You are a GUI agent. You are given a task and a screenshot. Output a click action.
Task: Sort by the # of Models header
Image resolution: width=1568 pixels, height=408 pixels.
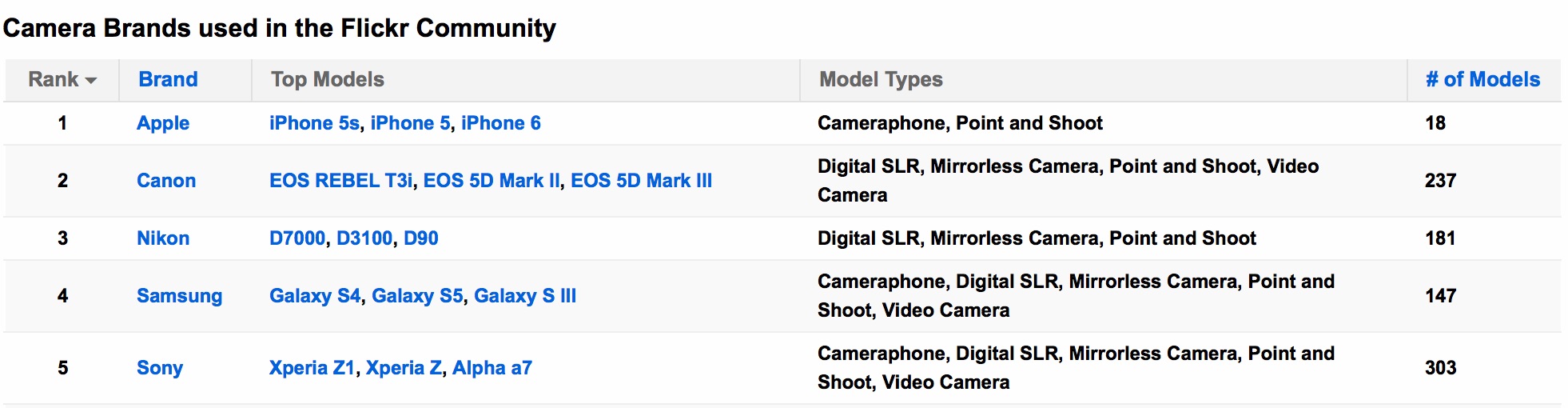click(1482, 79)
